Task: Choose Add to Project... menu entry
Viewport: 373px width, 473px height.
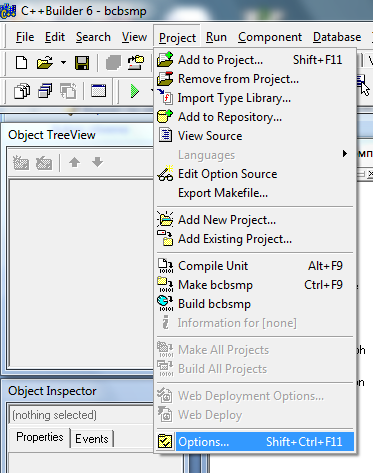Action: (255, 60)
